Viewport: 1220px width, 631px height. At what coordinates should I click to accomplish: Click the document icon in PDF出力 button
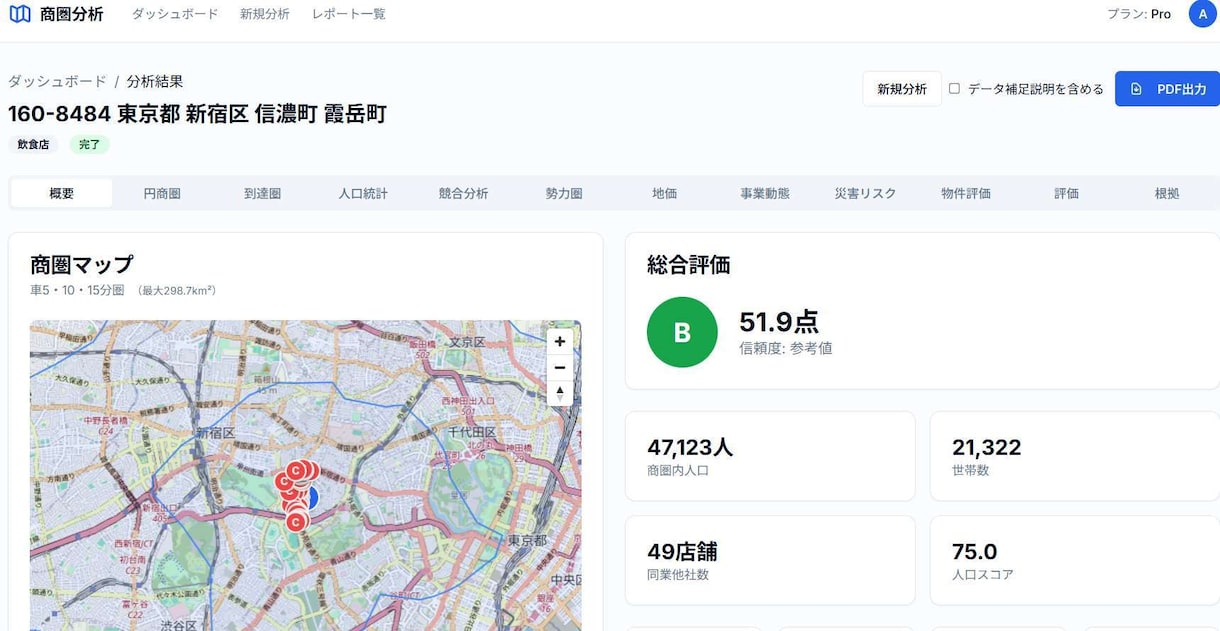point(1136,89)
